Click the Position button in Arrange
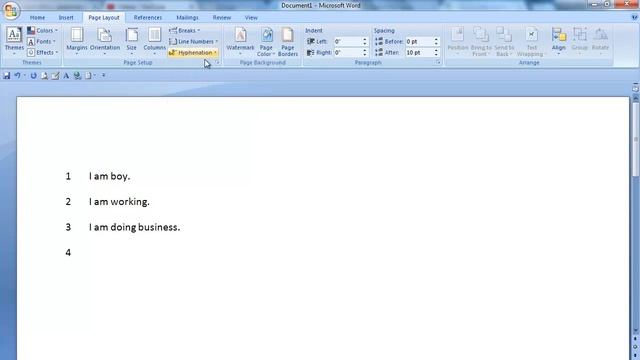The width and height of the screenshot is (640, 360). click(x=458, y=41)
